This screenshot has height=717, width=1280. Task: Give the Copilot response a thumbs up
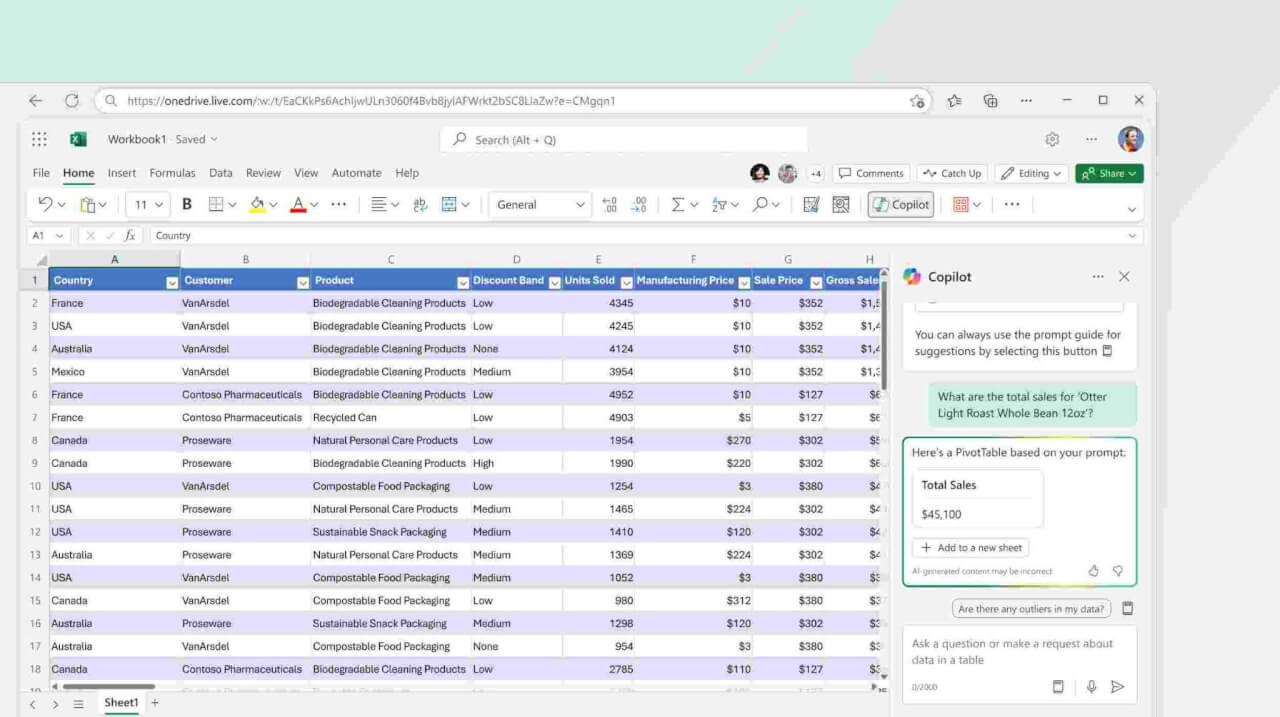(x=1093, y=571)
